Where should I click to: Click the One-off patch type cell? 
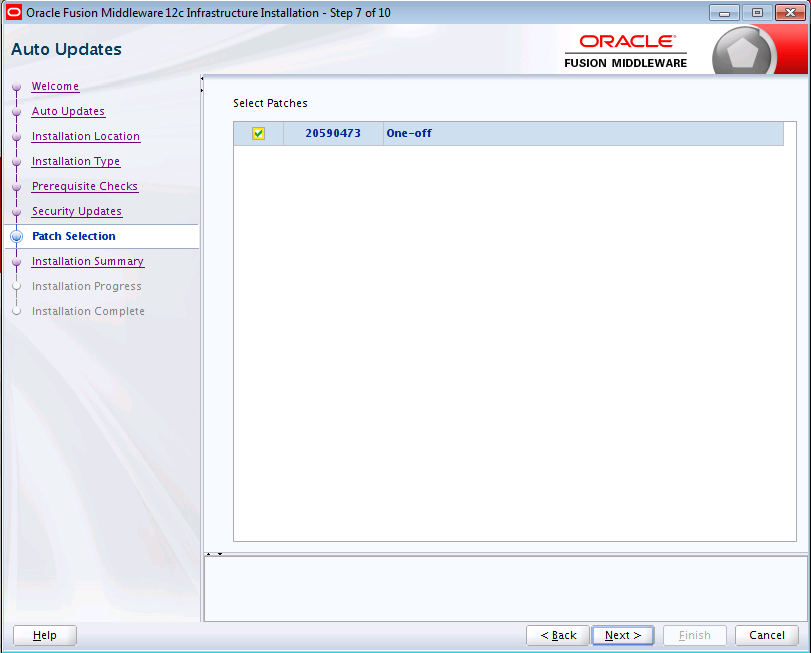583,133
